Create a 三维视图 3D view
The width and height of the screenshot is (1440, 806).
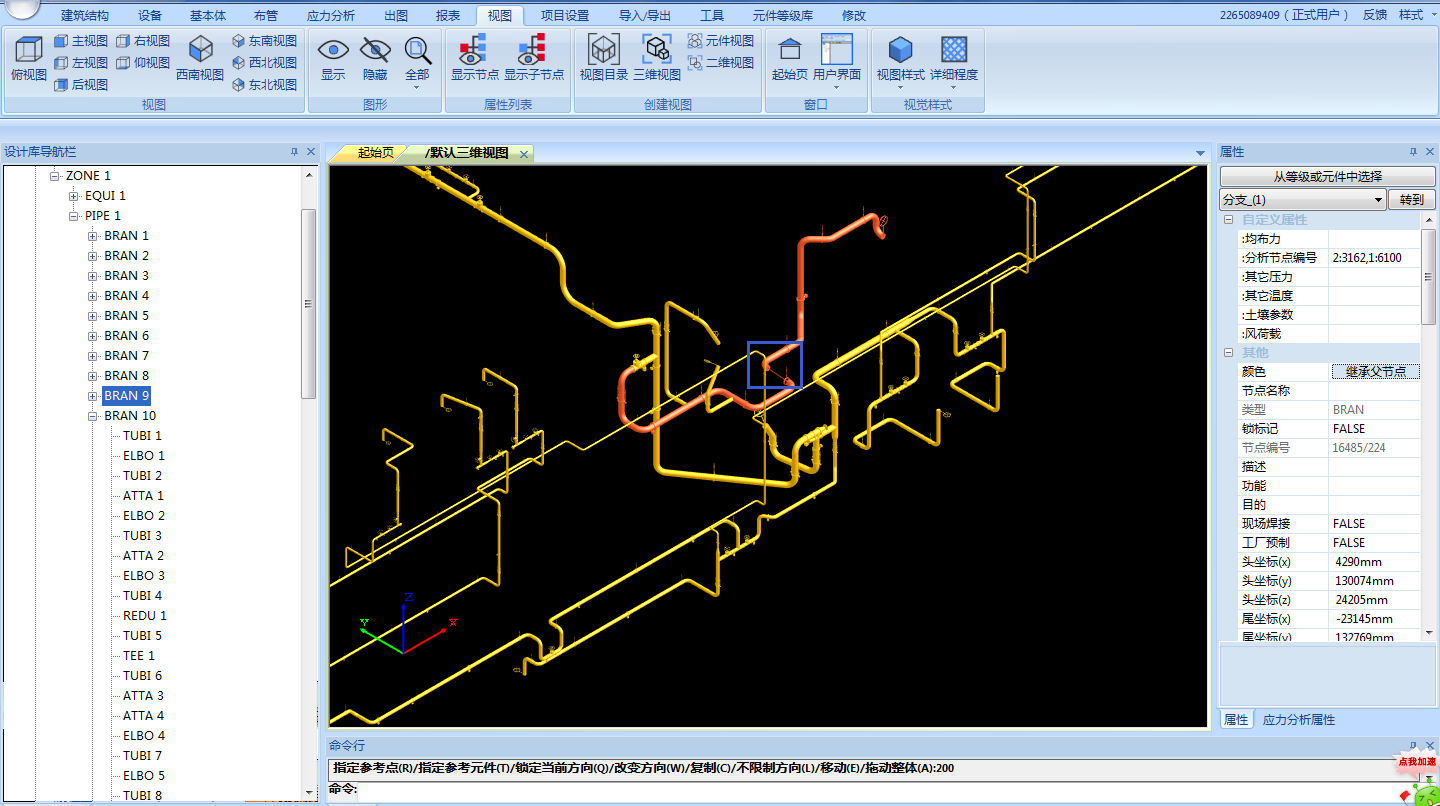click(x=656, y=50)
